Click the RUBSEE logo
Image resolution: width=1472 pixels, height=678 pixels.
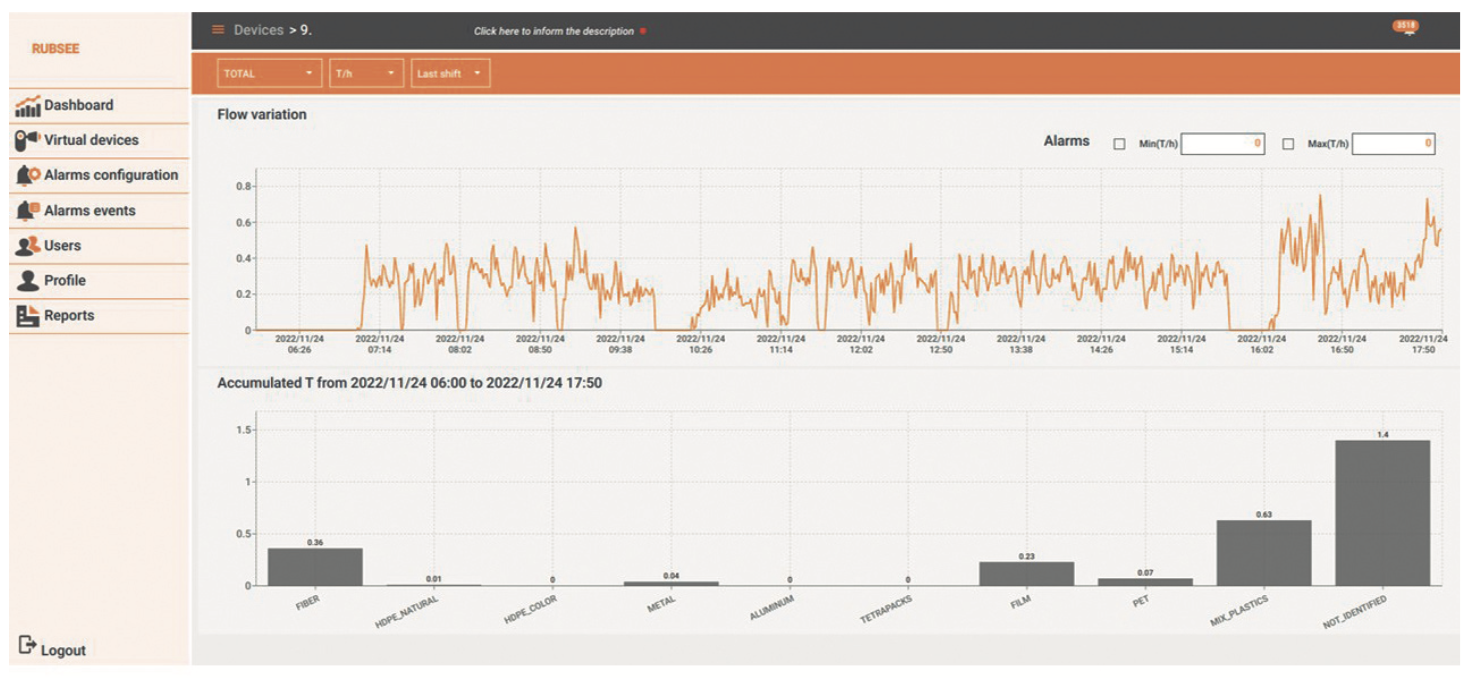55,49
